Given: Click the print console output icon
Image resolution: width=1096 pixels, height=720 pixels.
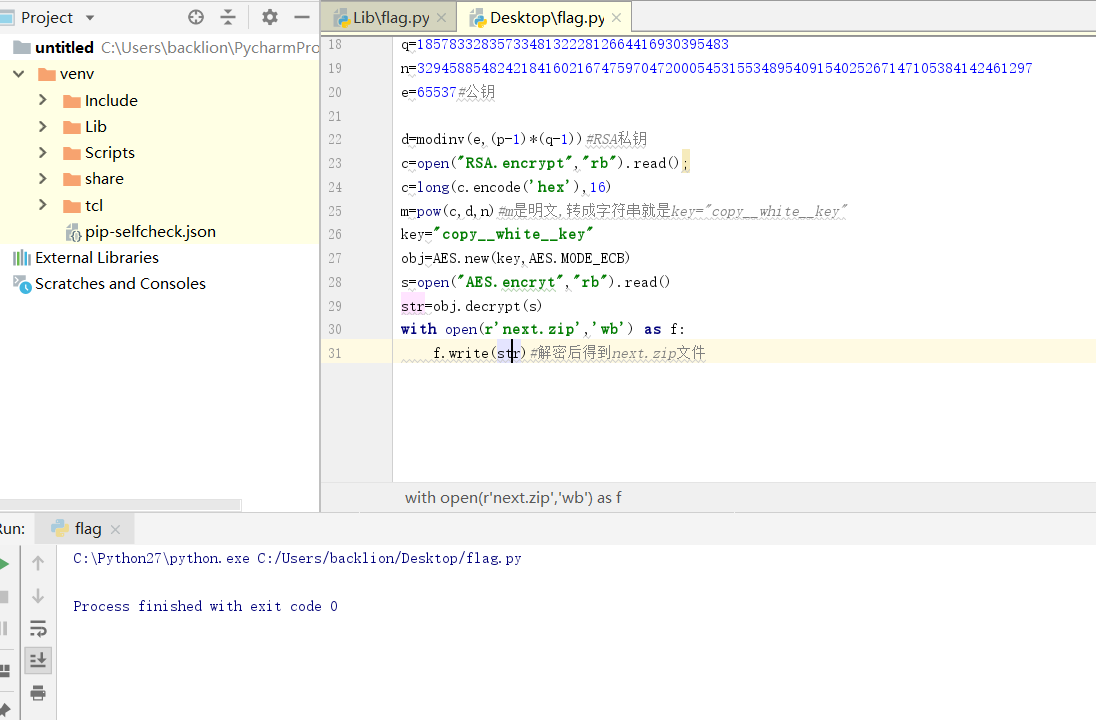Looking at the screenshot, I should [38, 693].
